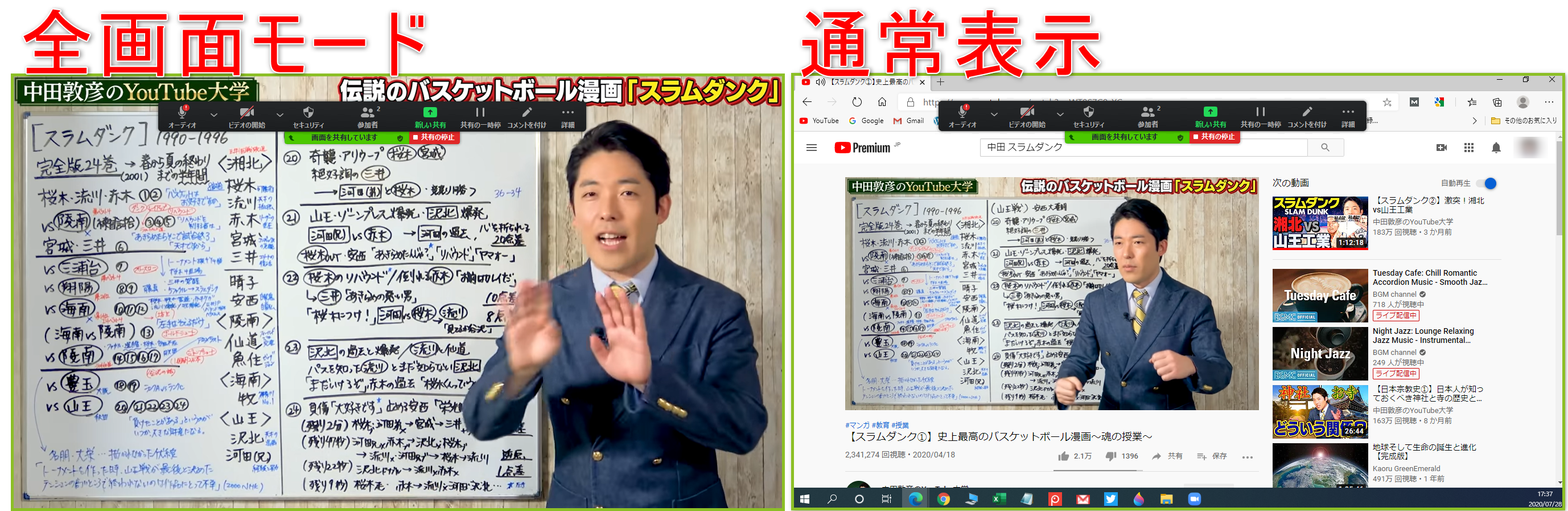The width and height of the screenshot is (1568, 511).
Task: Click YouTube search magnifier button
Action: pos(1325,148)
